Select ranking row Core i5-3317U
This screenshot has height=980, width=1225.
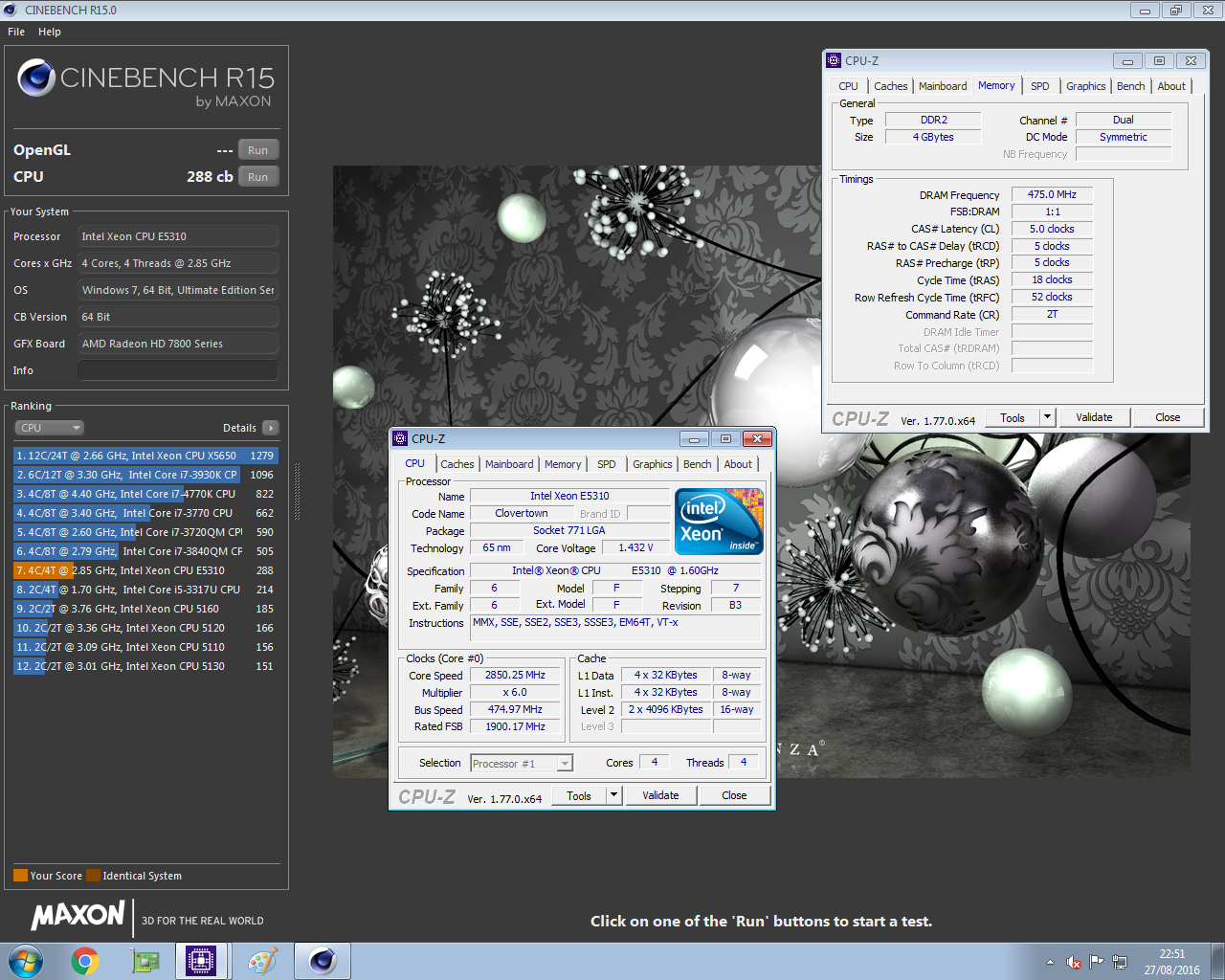click(x=145, y=590)
